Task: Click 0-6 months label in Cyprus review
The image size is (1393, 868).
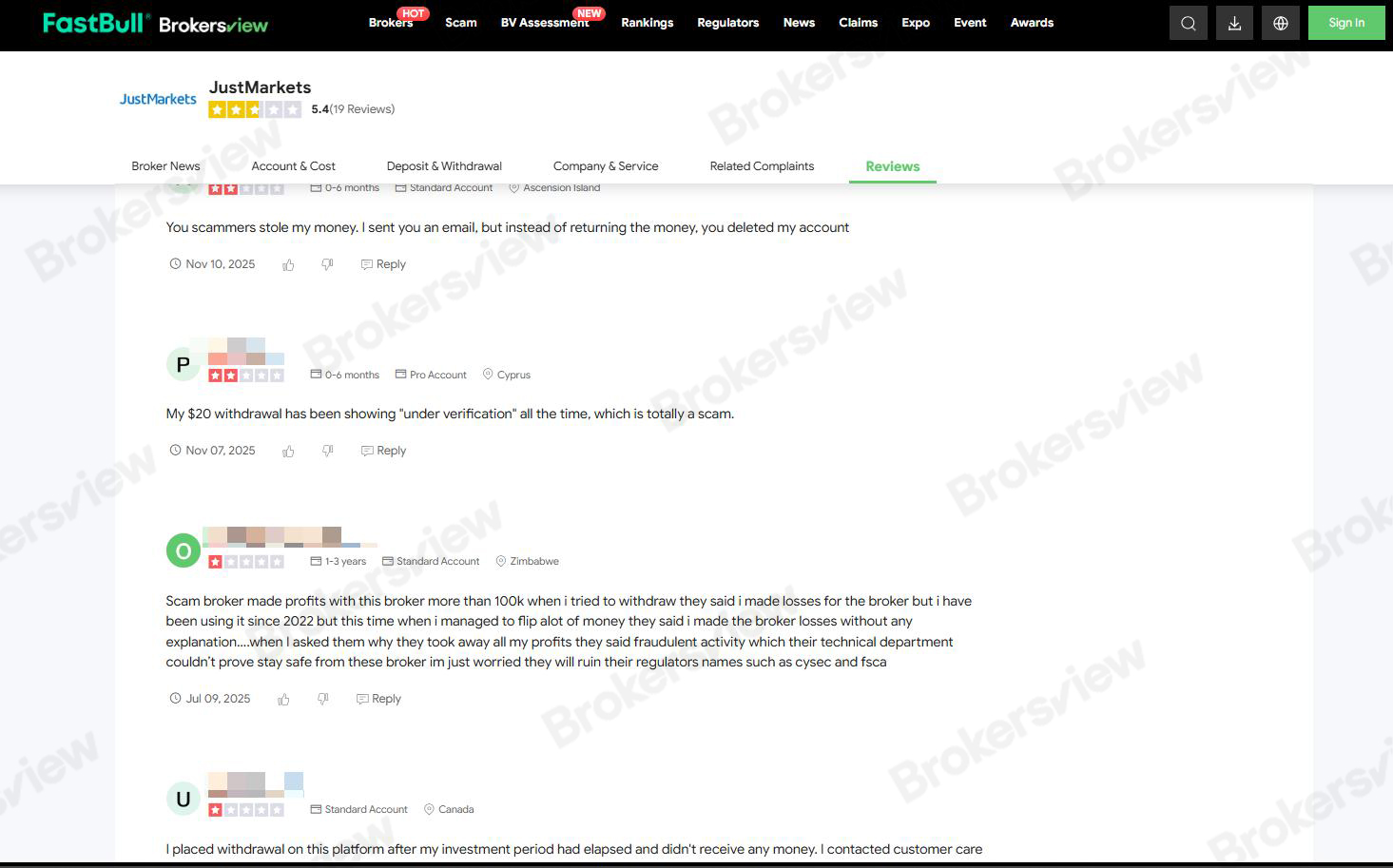Action: pyautogui.click(x=345, y=376)
